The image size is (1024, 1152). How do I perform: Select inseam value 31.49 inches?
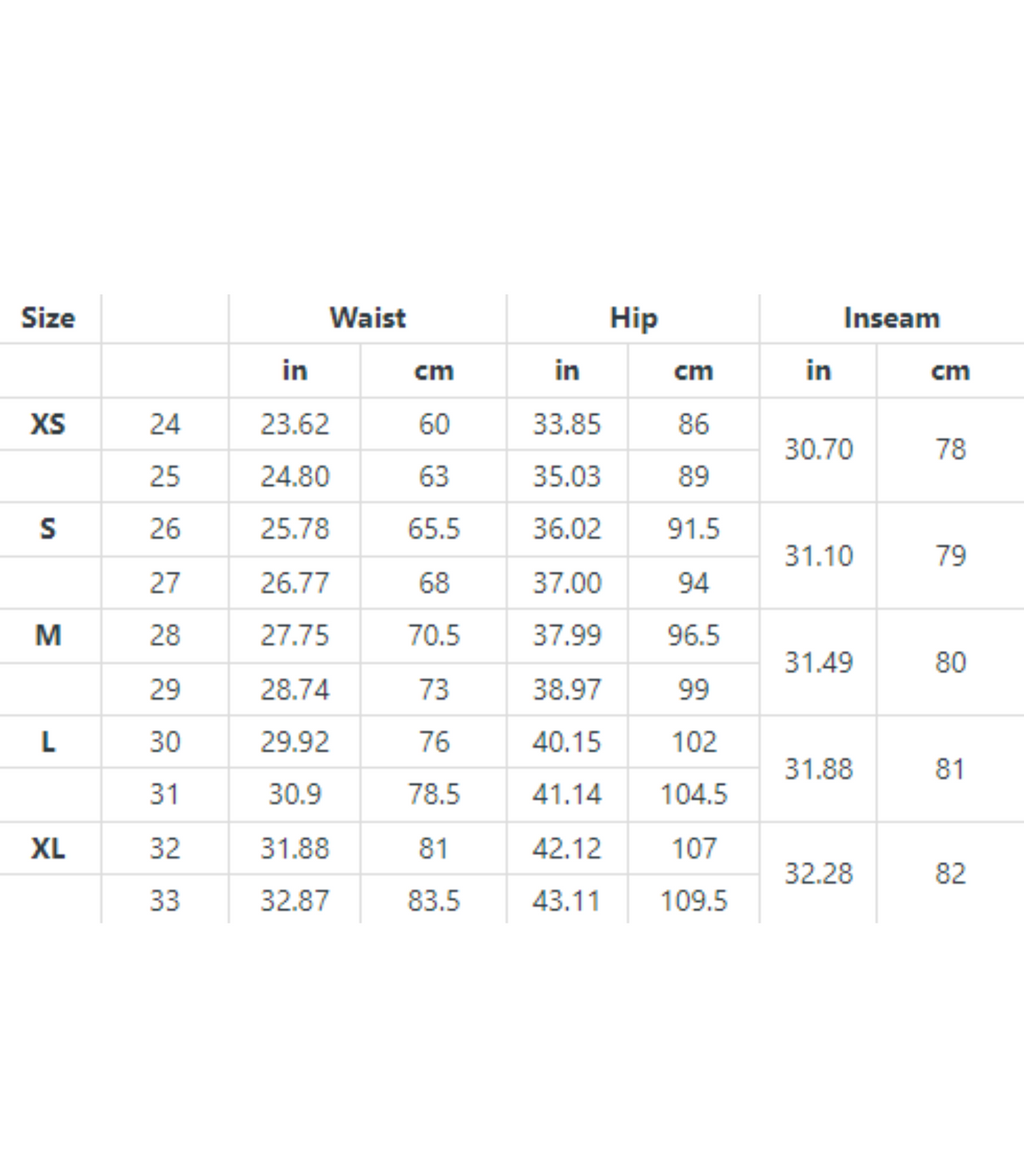[x=818, y=663]
